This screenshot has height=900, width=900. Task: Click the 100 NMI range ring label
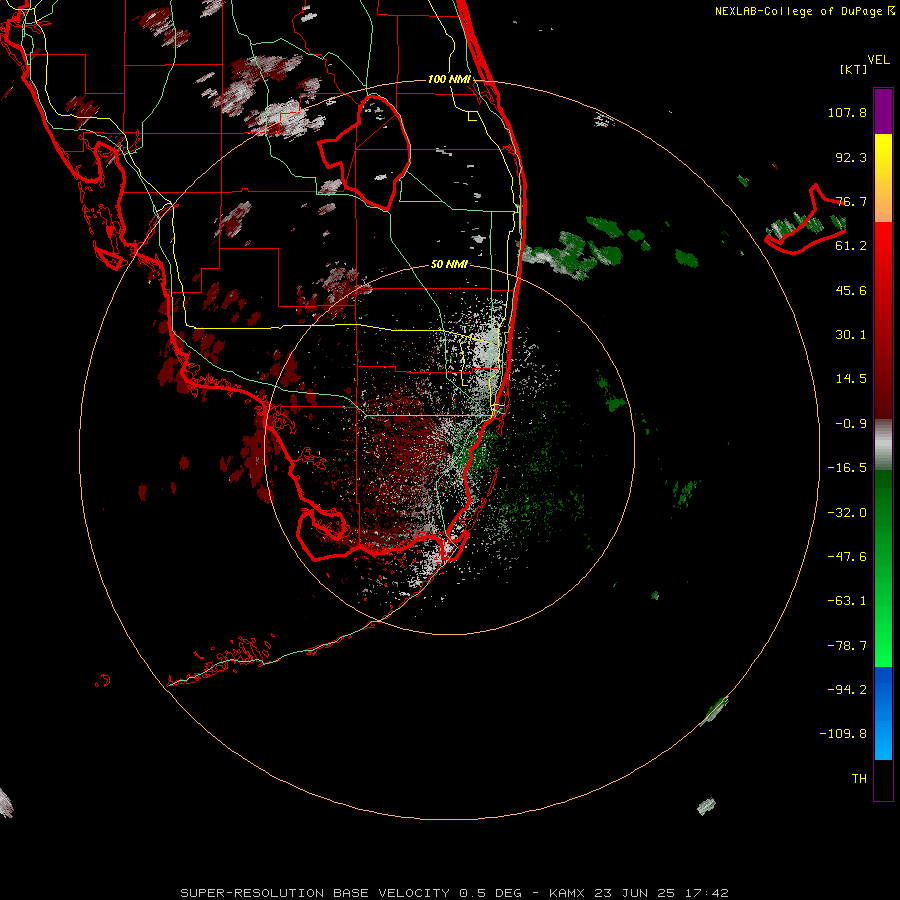click(x=449, y=79)
